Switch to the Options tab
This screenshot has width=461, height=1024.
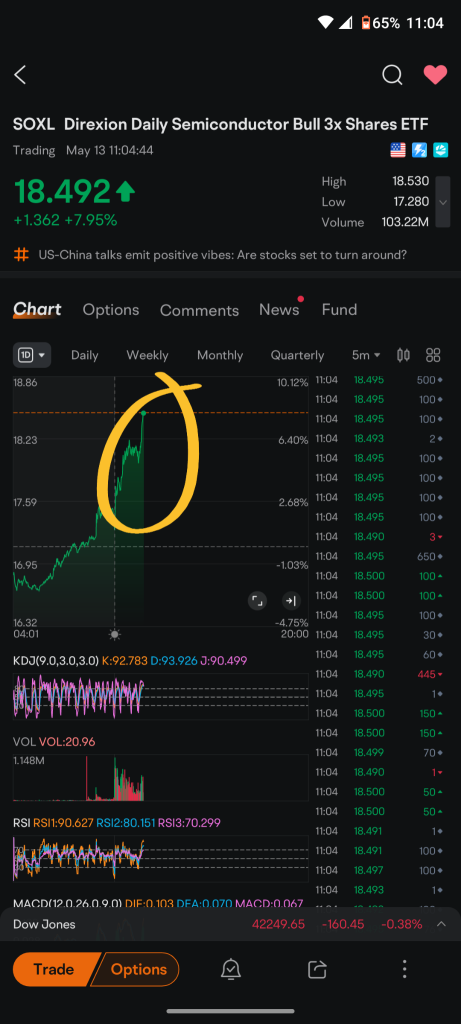[111, 310]
